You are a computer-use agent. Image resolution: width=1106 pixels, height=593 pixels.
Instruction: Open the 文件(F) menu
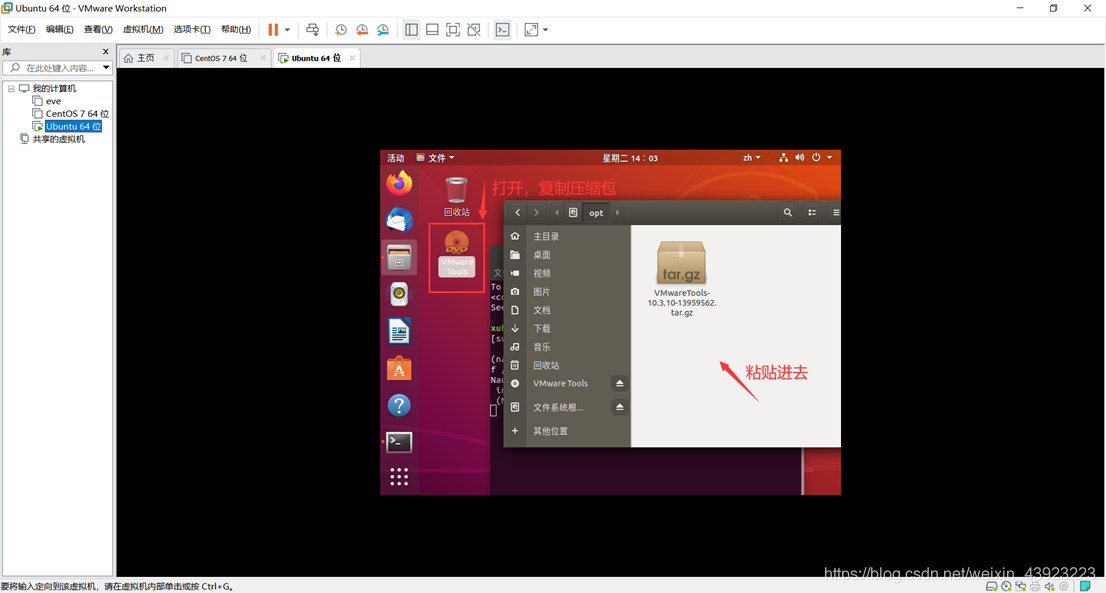pos(21,30)
